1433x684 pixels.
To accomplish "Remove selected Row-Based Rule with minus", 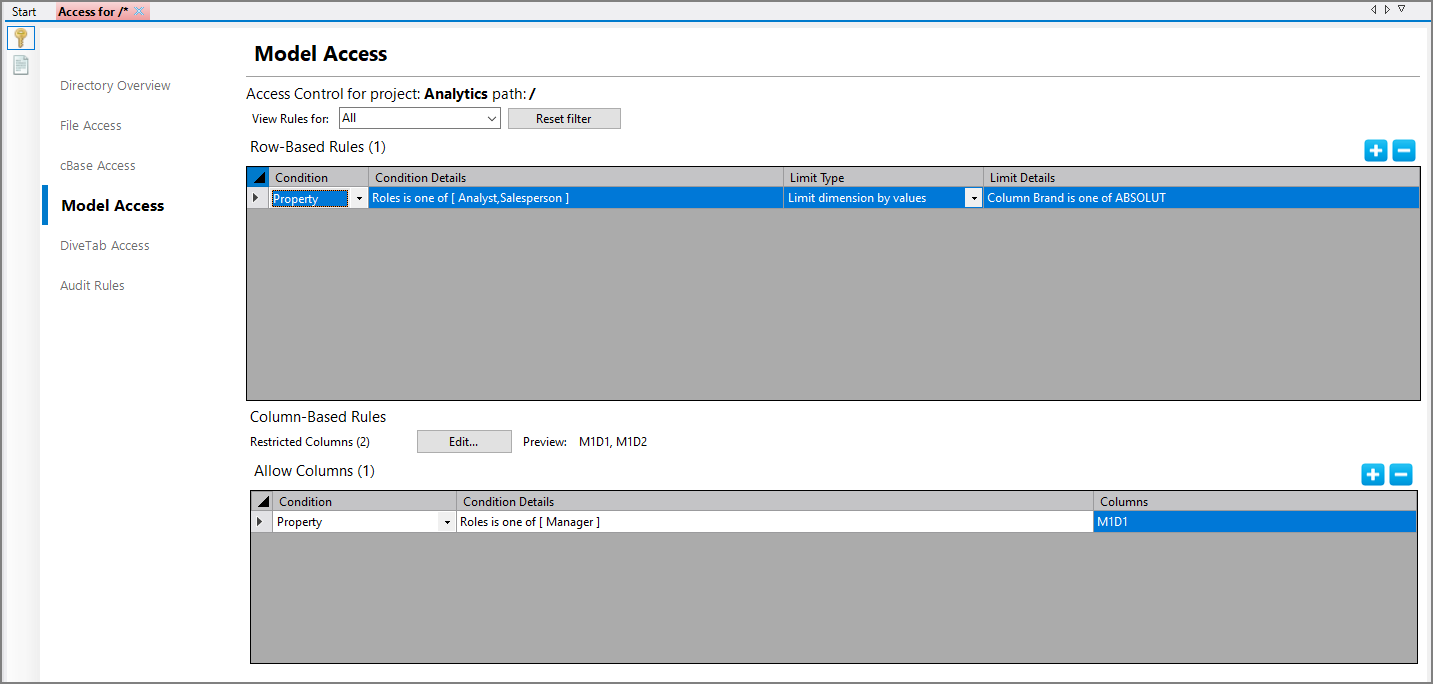I will (1404, 151).
